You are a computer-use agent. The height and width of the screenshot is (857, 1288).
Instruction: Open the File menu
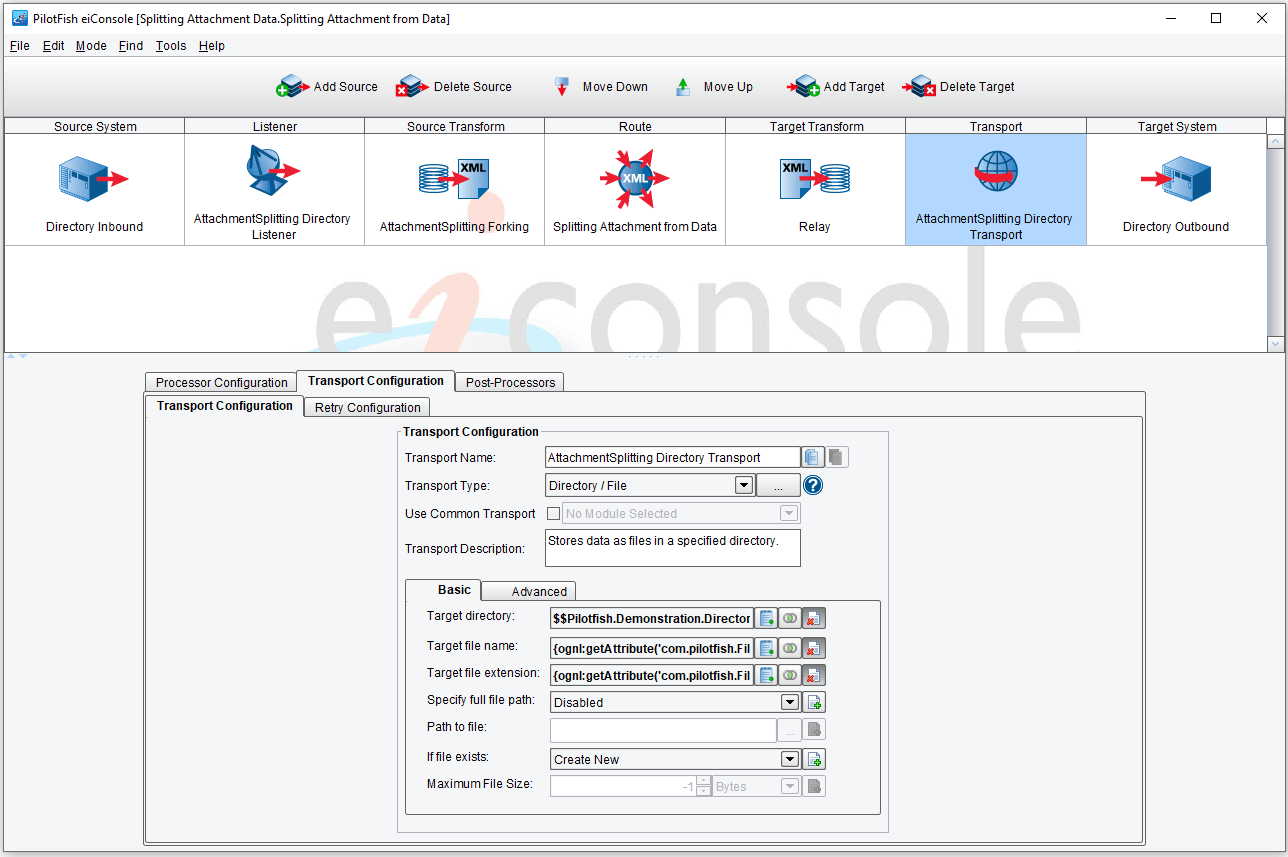coord(19,46)
